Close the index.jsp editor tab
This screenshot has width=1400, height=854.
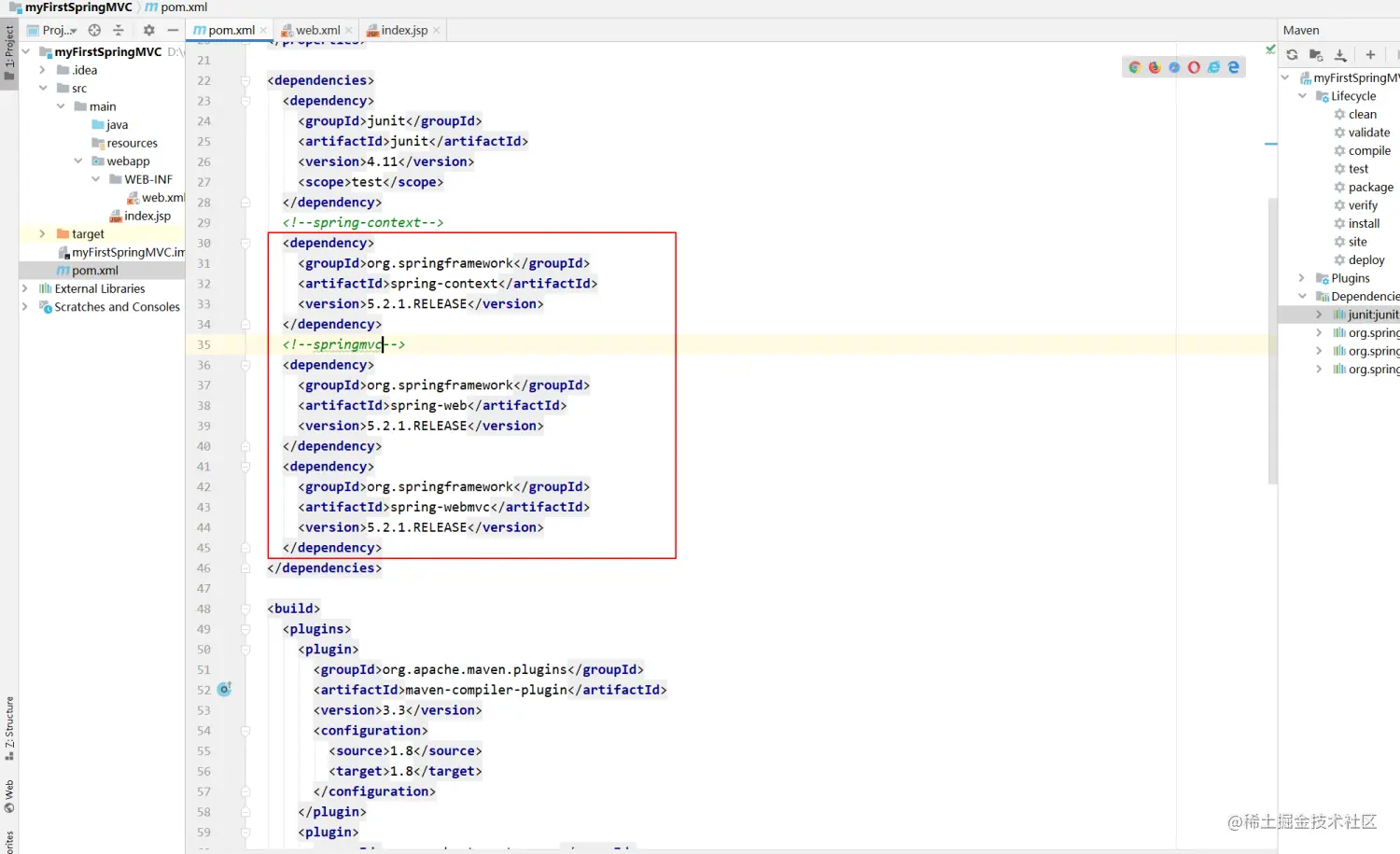436,30
